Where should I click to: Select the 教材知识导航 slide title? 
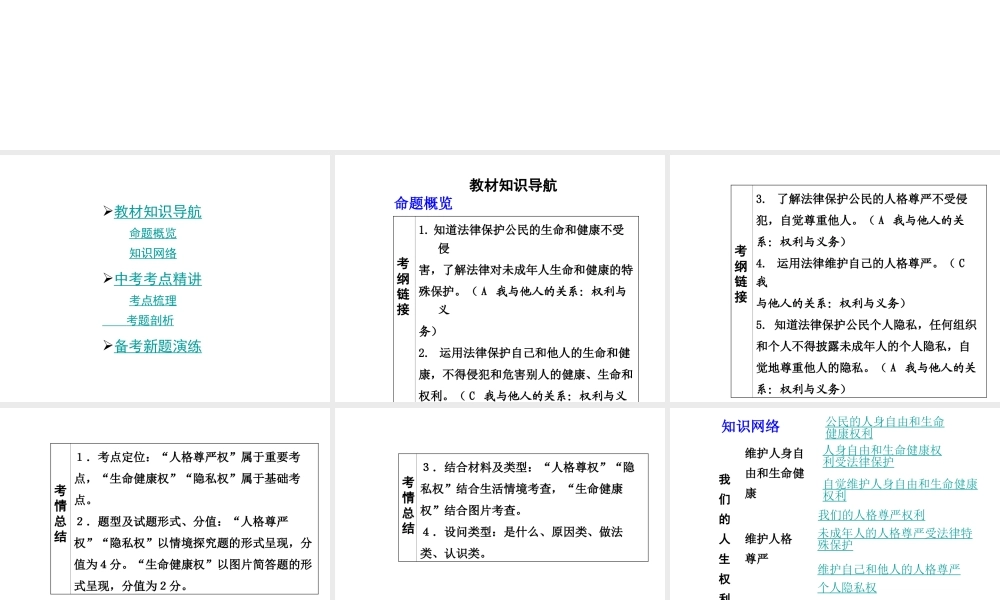point(513,186)
